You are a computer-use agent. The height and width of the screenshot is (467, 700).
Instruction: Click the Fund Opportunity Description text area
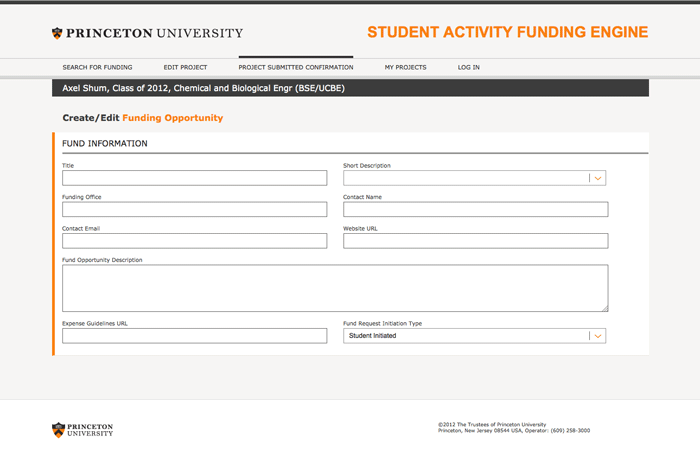pos(334,288)
